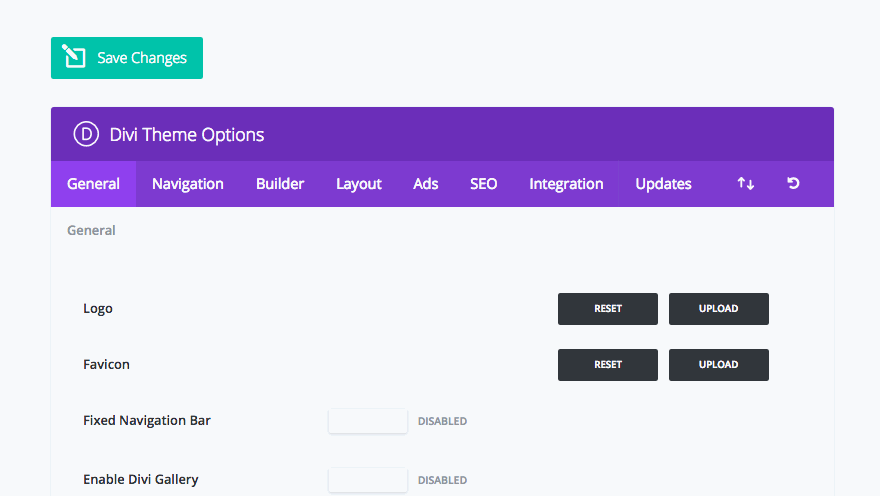Screen dimensions: 880x496
Task: Open the Builder tab
Action: [x=280, y=184]
